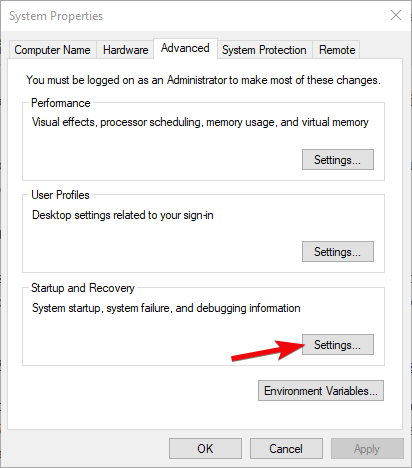Close the System Properties window
This screenshot has width=412, height=468.
click(x=396, y=15)
